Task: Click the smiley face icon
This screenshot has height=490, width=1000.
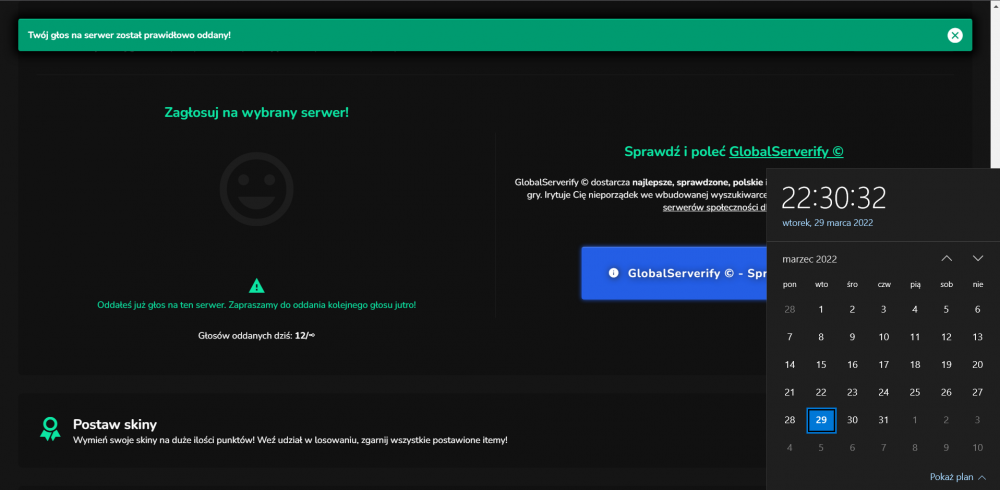Action: (x=256, y=189)
